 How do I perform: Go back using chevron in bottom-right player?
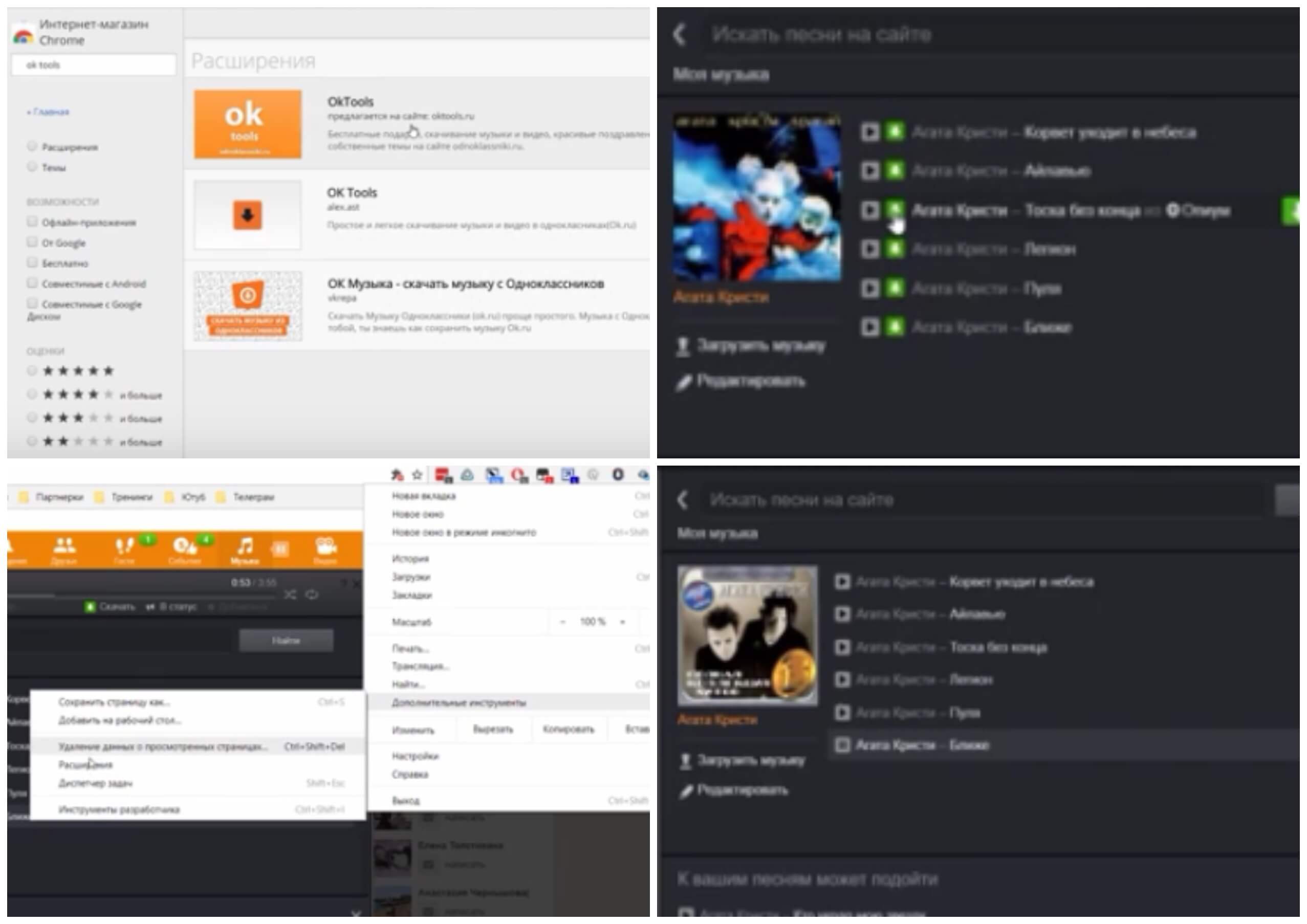[683, 499]
